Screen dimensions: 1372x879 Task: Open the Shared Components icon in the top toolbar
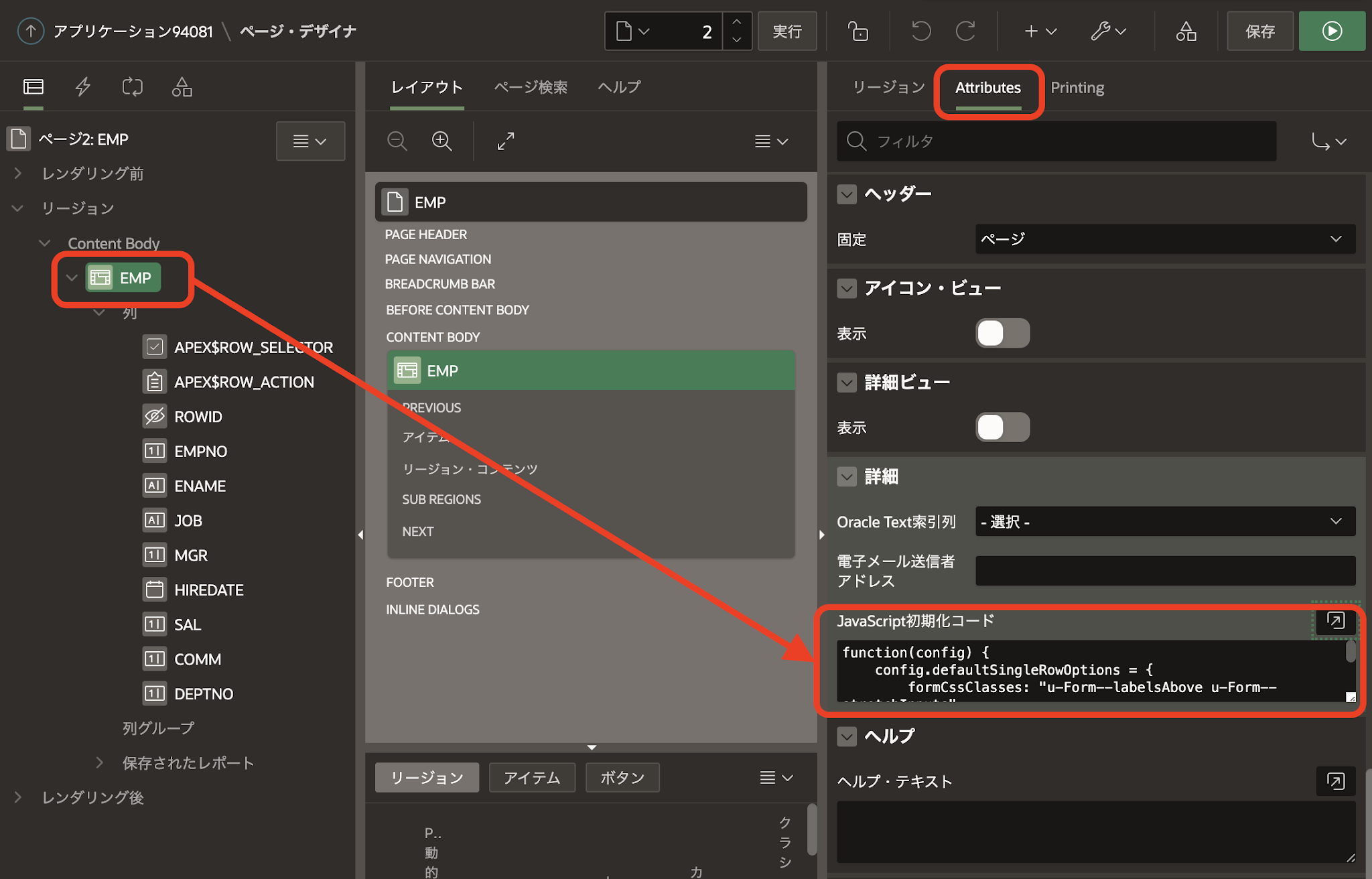coord(1186,31)
